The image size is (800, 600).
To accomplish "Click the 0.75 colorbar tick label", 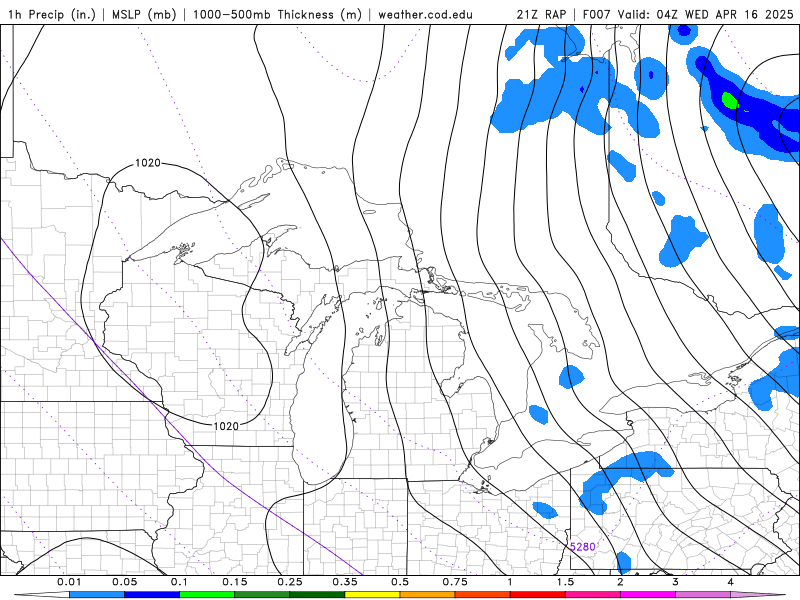I will tap(455, 582).
